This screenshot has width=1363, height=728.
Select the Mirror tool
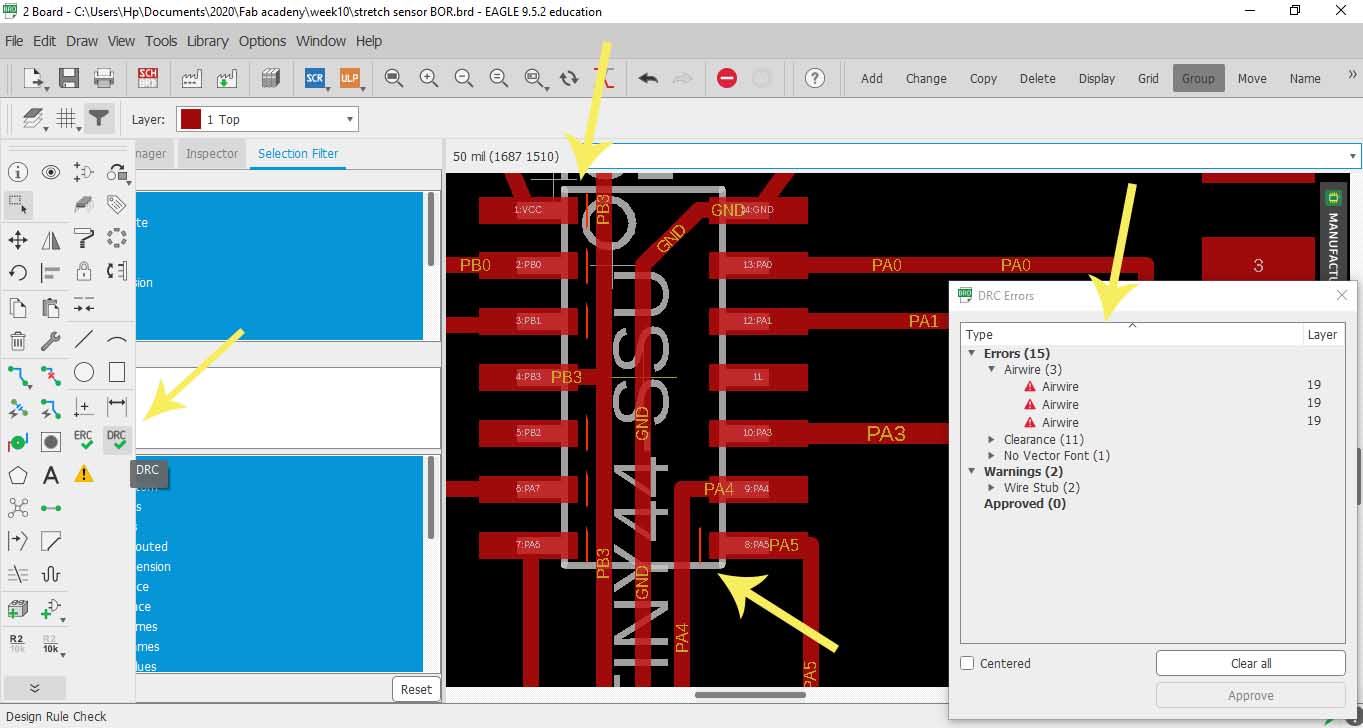pos(51,239)
